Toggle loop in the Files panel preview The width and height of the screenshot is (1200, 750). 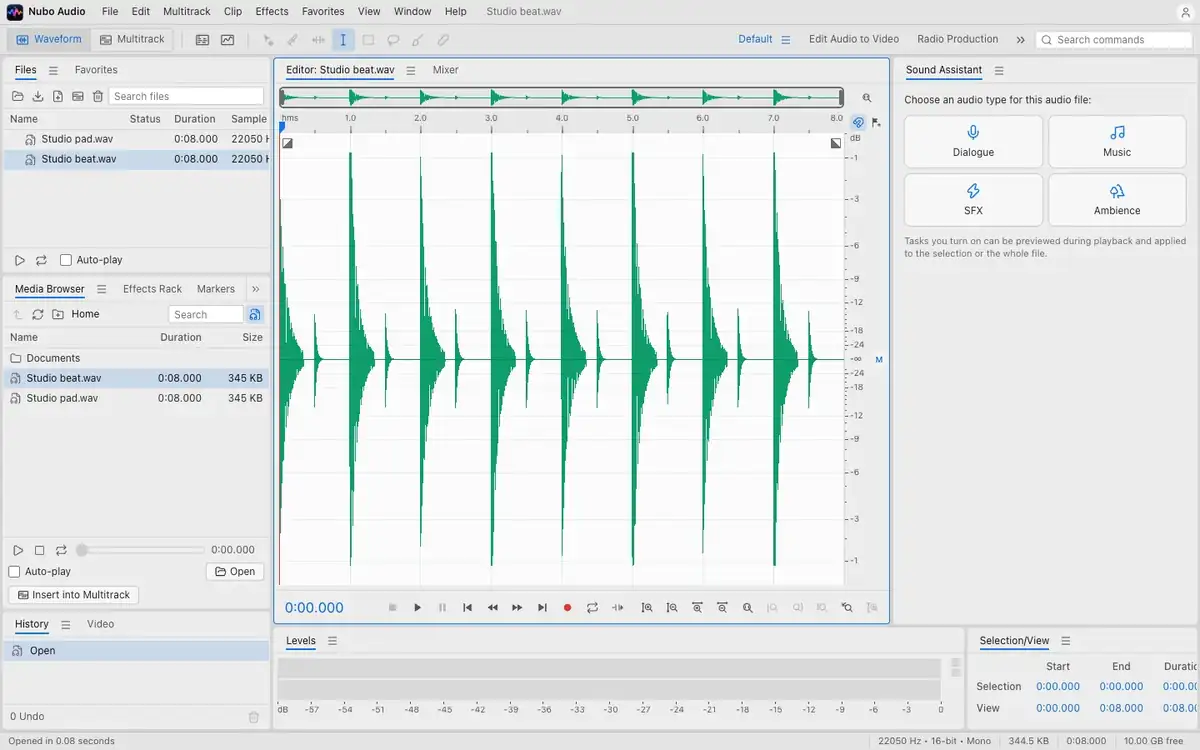point(41,260)
